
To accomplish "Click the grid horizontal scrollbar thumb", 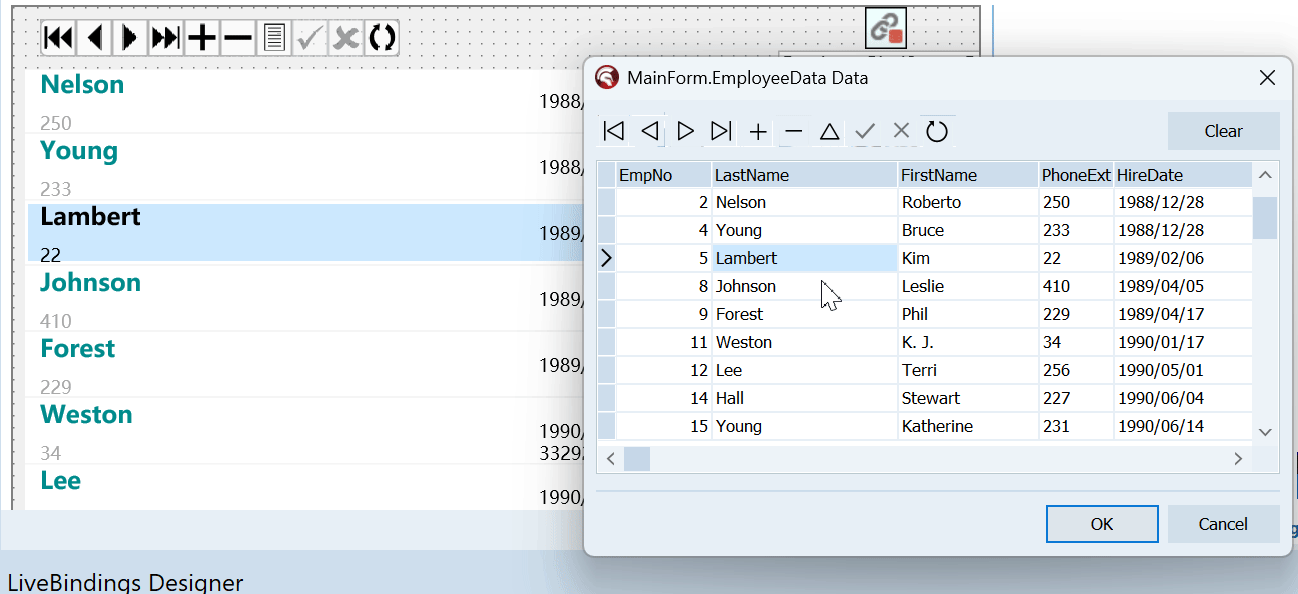I will 637,459.
